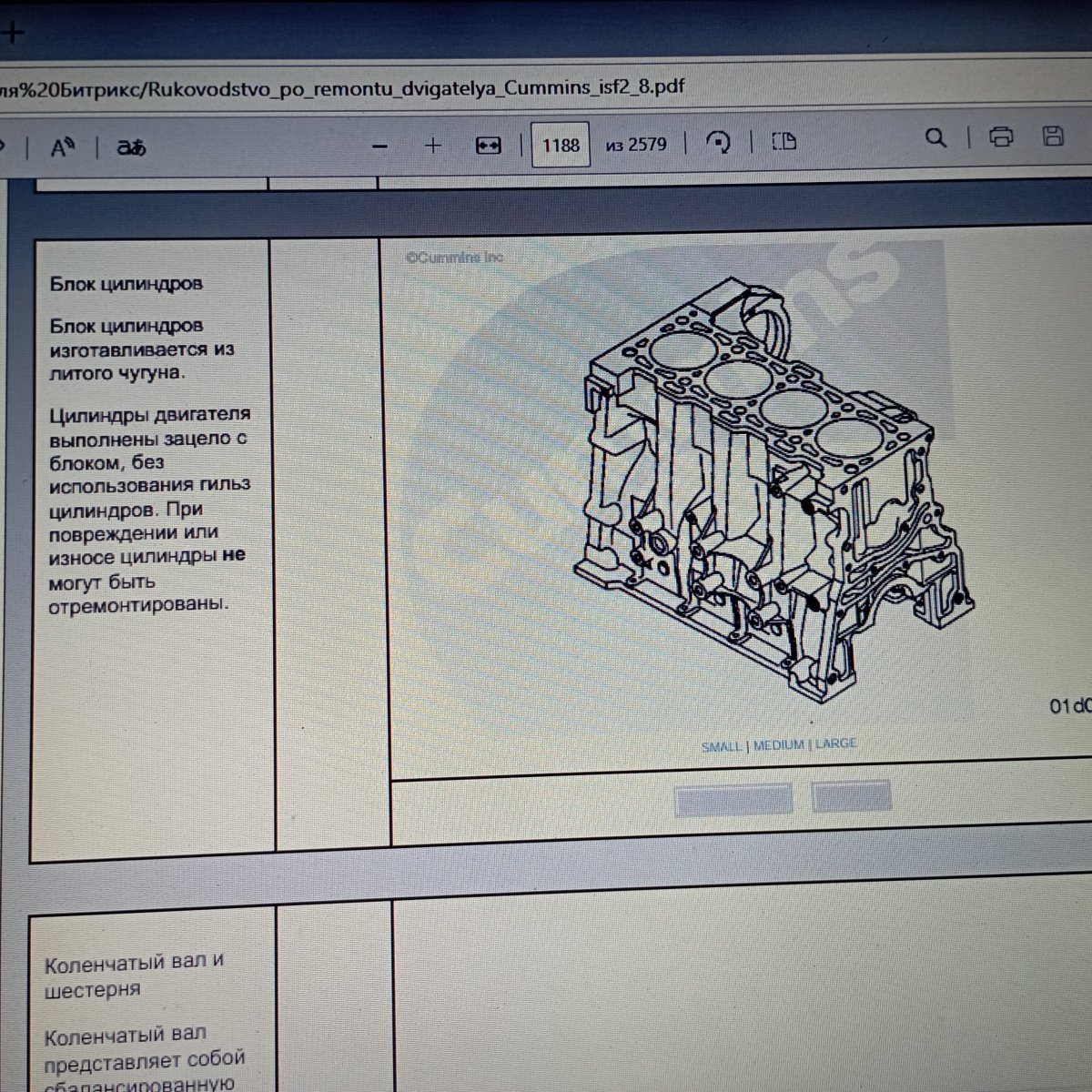Switch the page view layout

784,141
